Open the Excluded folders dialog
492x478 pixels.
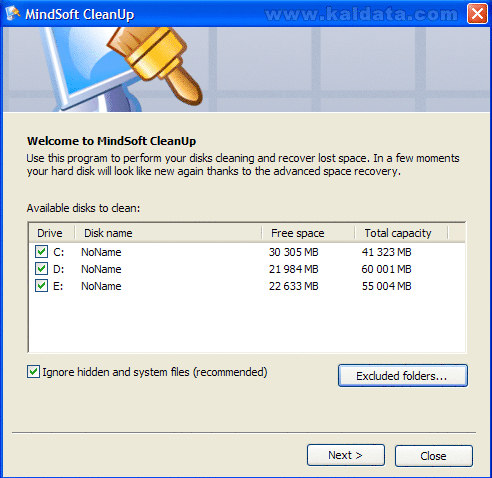[403, 376]
